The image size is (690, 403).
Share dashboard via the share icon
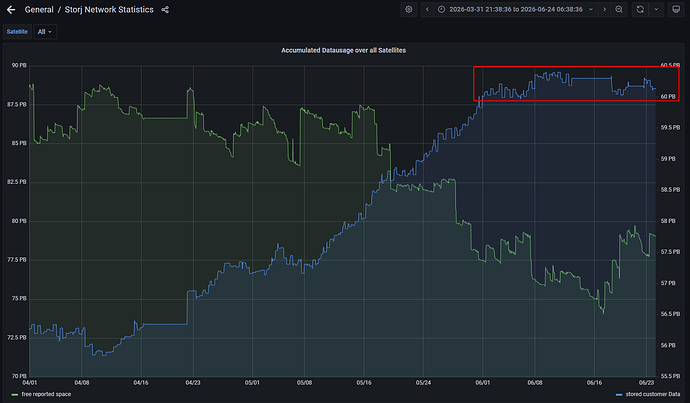click(165, 10)
